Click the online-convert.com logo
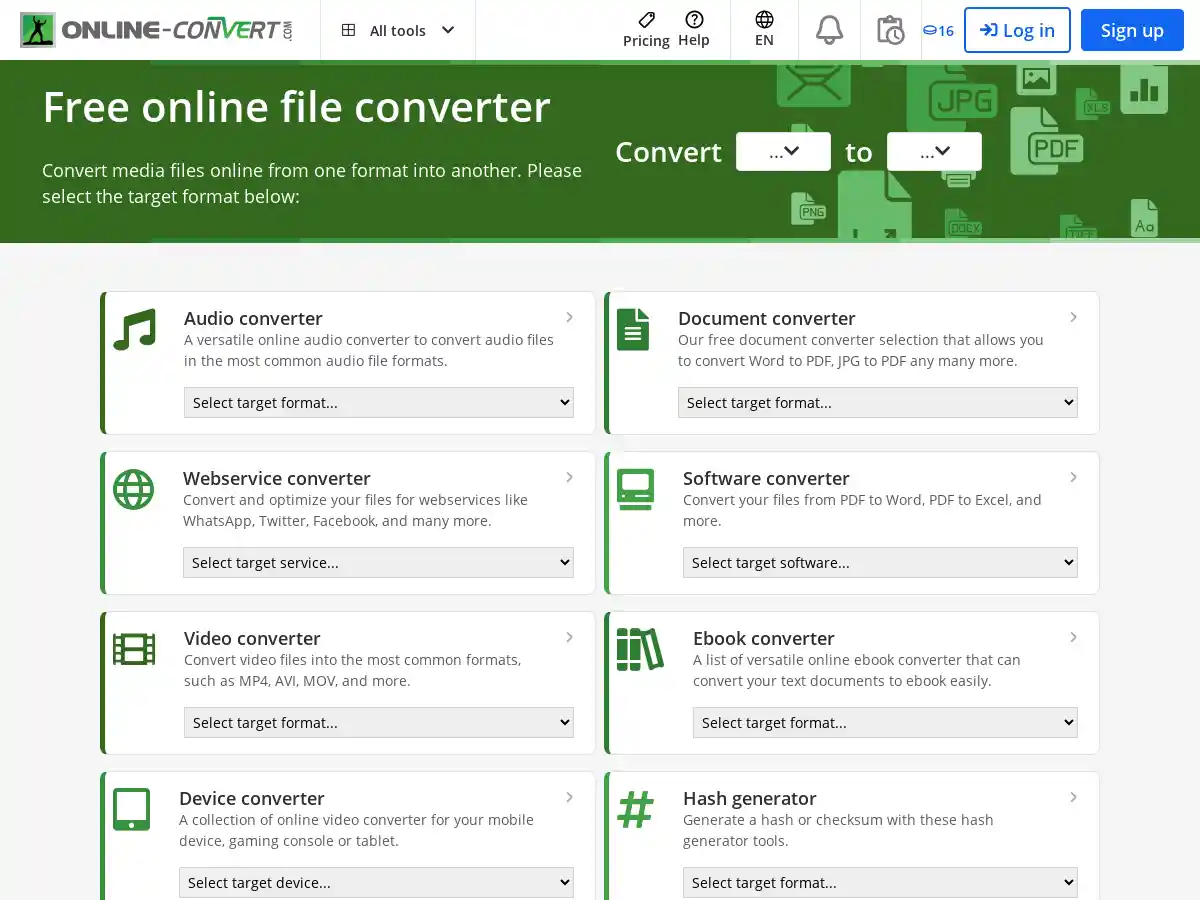Viewport: 1200px width, 900px height. [x=155, y=30]
